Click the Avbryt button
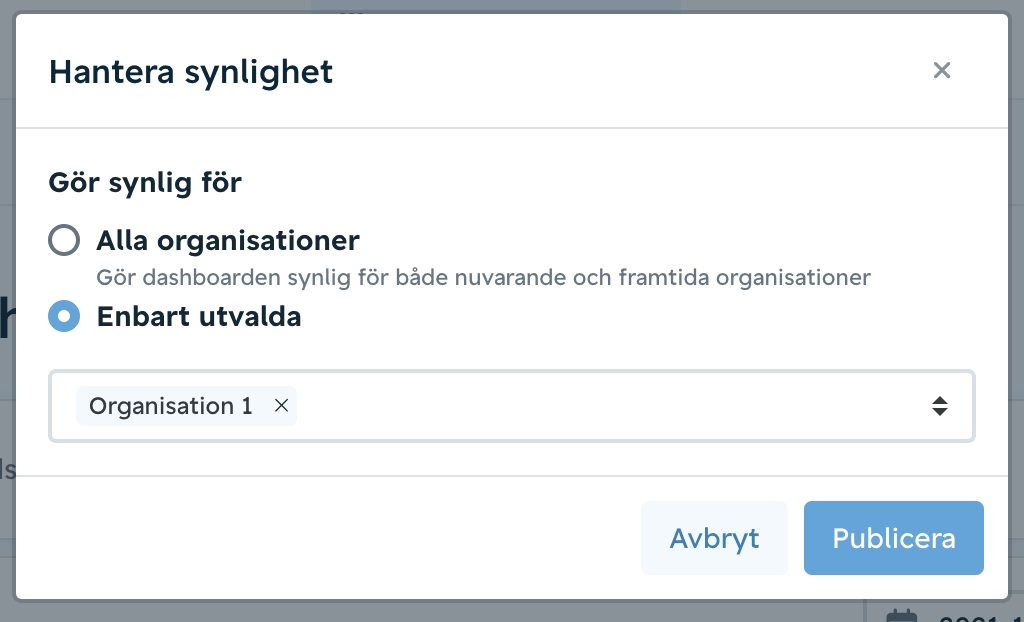The height and width of the screenshot is (622, 1024). [x=714, y=538]
